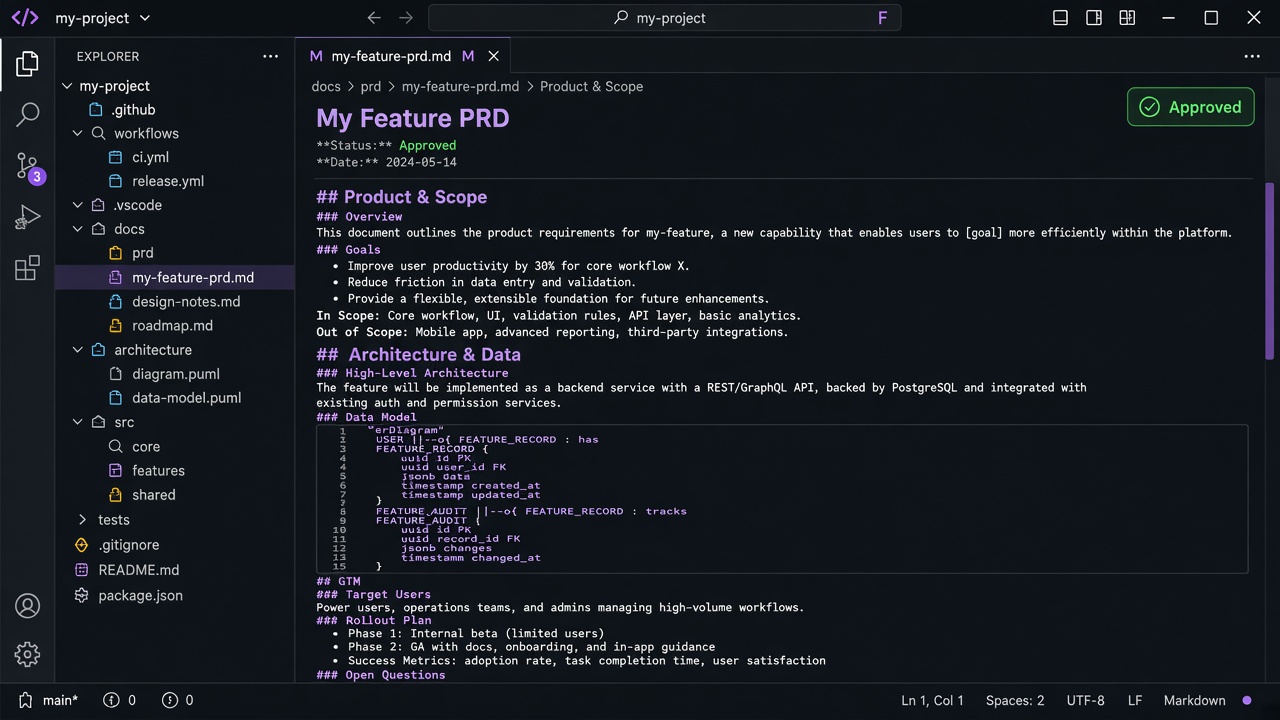Open the Extensions view
Image resolution: width=1280 pixels, height=720 pixels.
[x=27, y=268]
